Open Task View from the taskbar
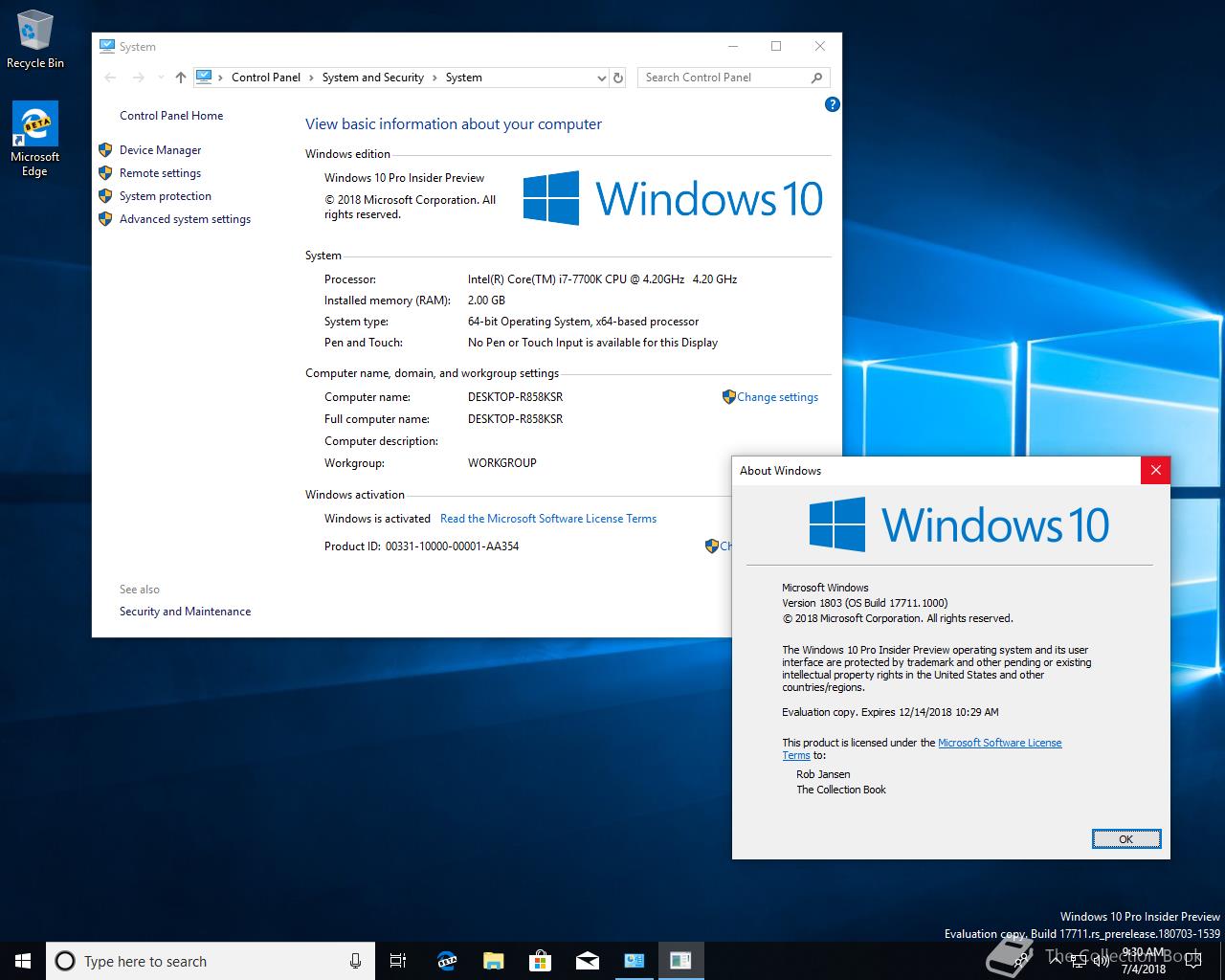The height and width of the screenshot is (980, 1225). (398, 961)
